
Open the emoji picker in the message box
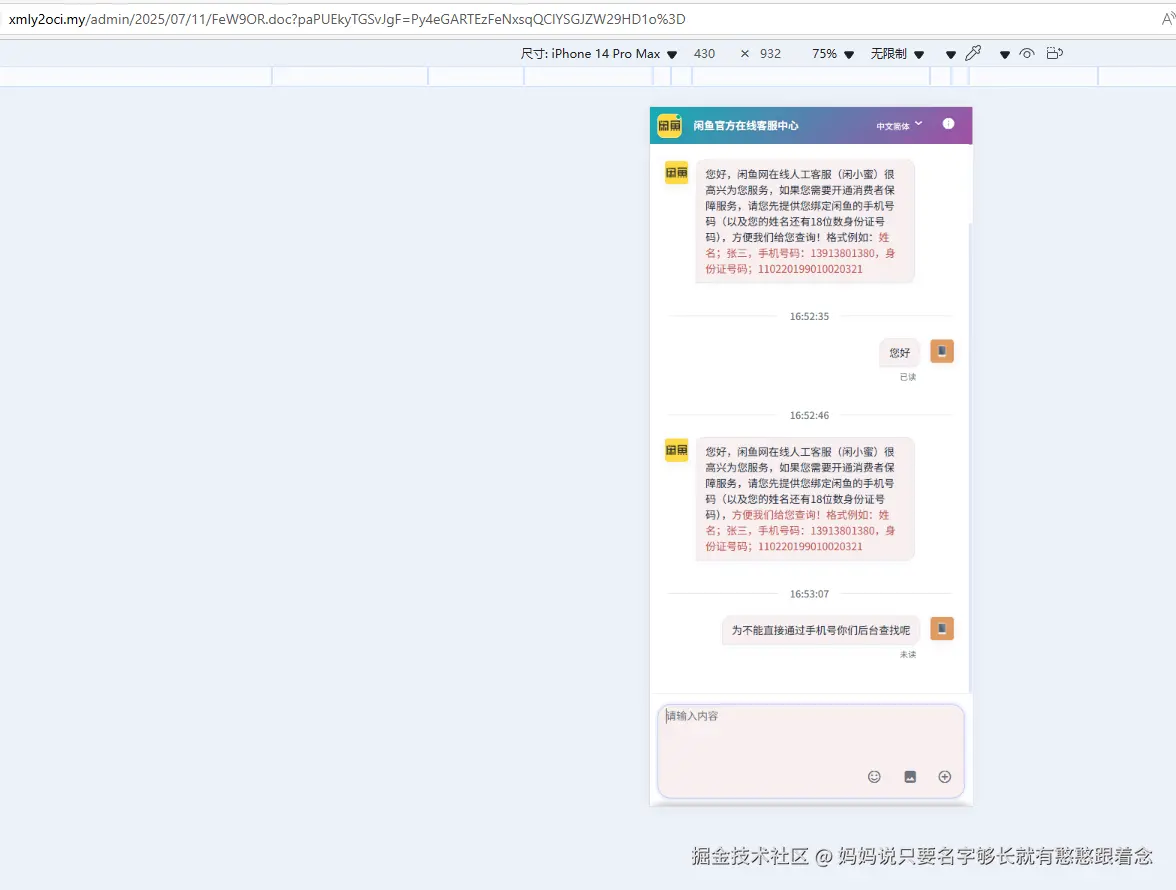point(874,776)
